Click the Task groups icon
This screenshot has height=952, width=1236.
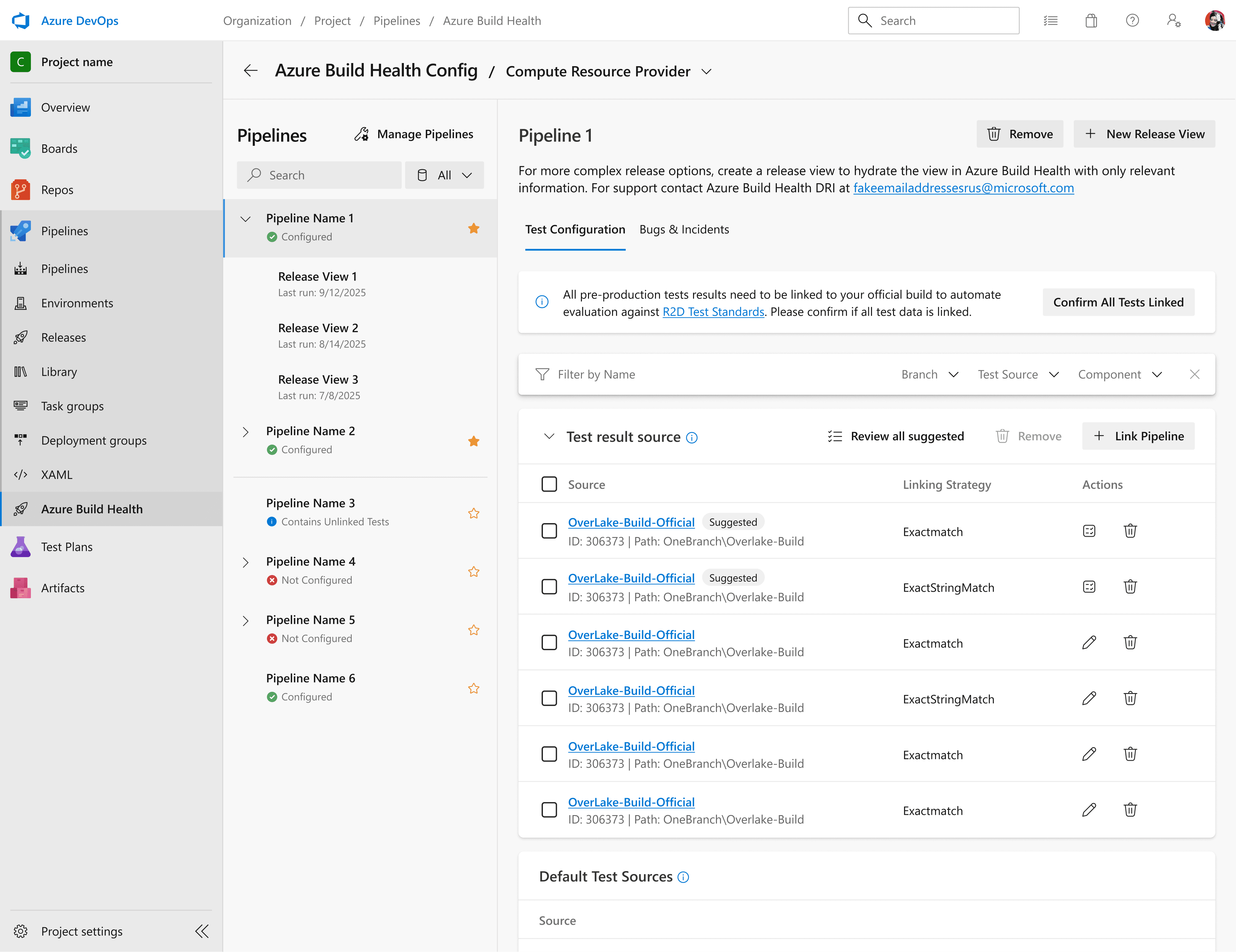coord(20,406)
